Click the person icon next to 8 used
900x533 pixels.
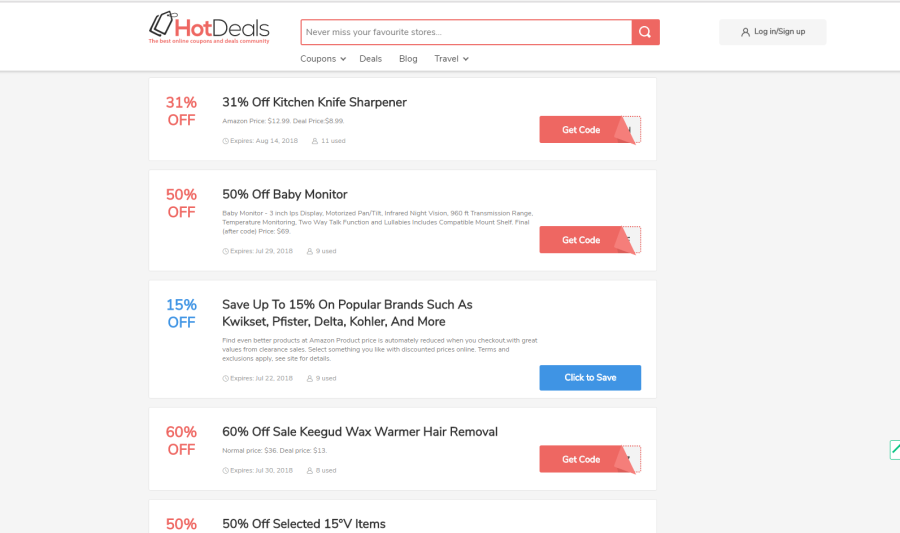[x=310, y=470]
